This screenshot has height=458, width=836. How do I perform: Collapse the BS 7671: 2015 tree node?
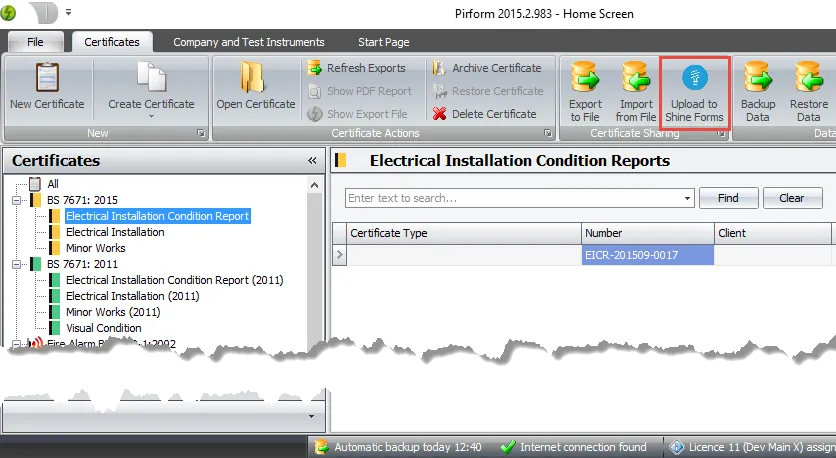click(x=17, y=200)
